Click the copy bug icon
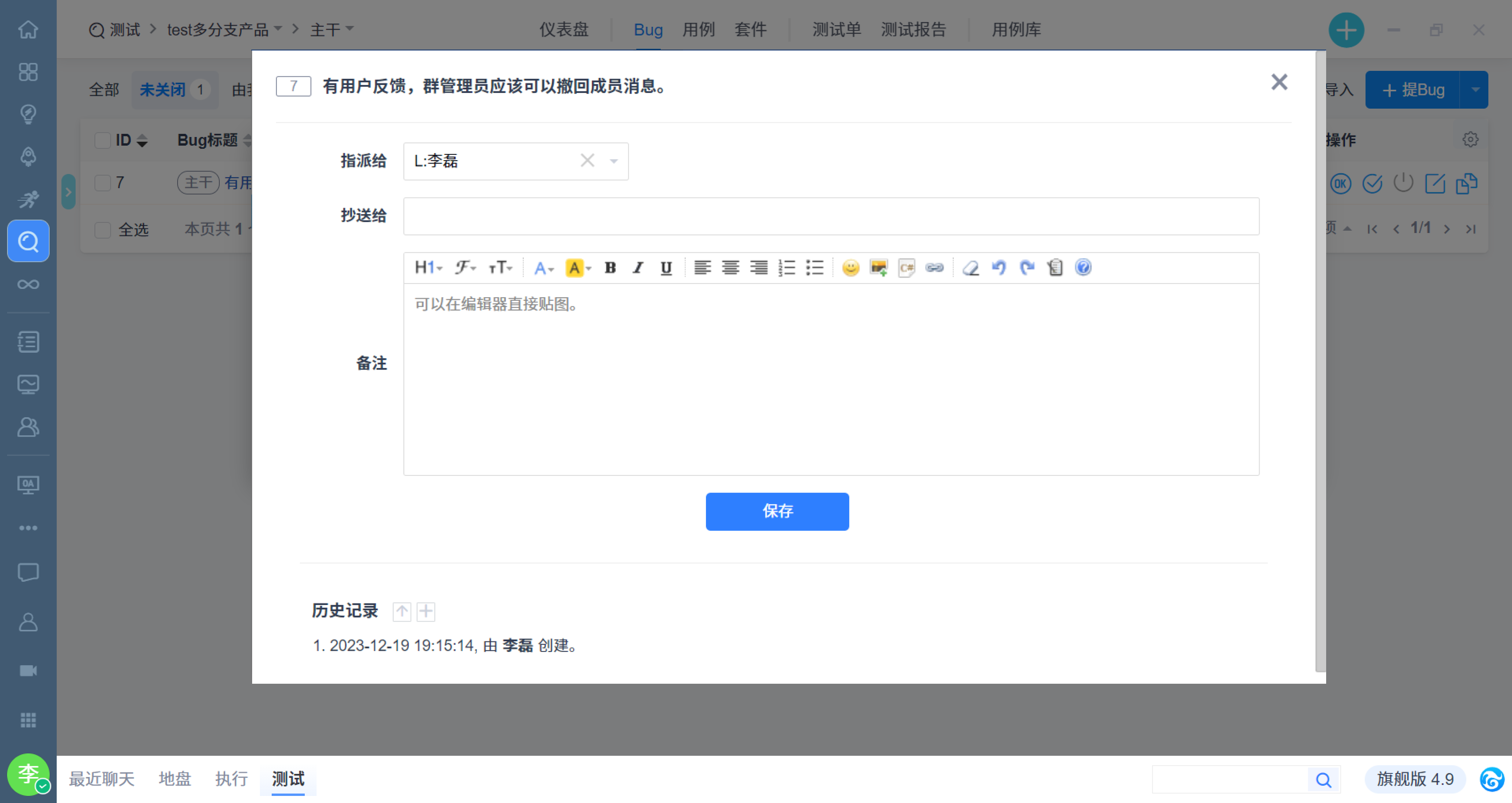The width and height of the screenshot is (1512, 803). pos(1466,184)
